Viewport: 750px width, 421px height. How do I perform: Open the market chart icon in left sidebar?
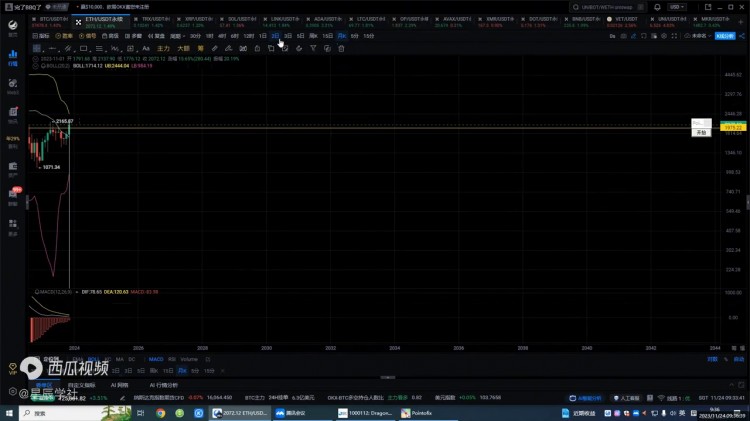13,57
